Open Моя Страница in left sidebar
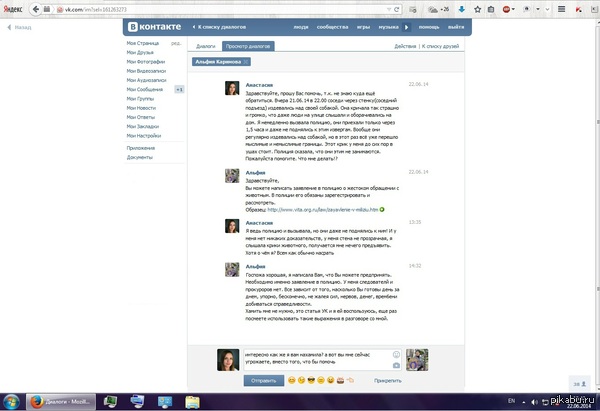Image resolution: width=600 pixels, height=411 pixels. pos(143,43)
